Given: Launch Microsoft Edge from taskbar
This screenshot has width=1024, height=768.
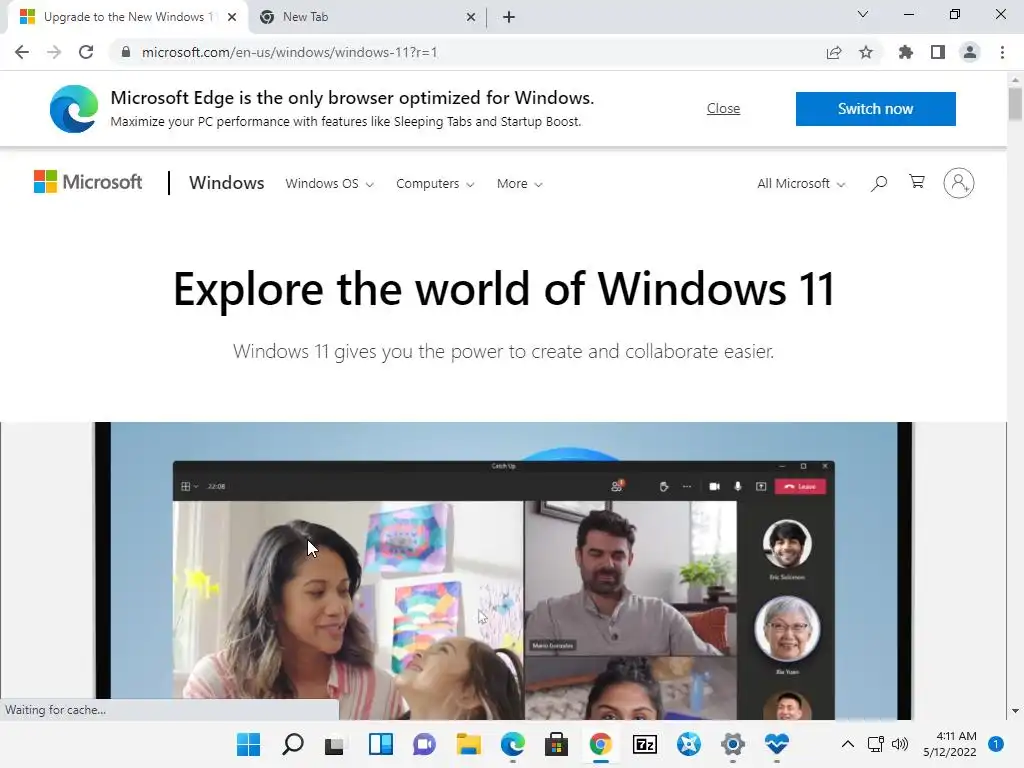Looking at the screenshot, I should [513, 744].
